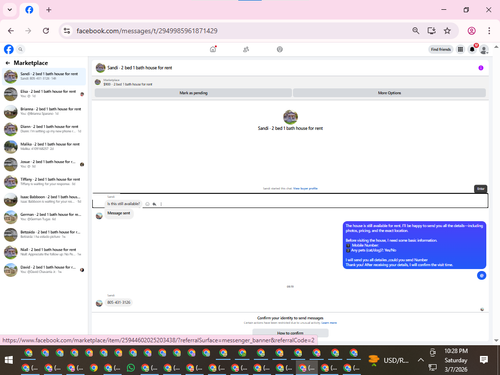This screenshot has height=375, width=500.
Task: Open the tab search dropdown chevron
Action: pos(10,10)
